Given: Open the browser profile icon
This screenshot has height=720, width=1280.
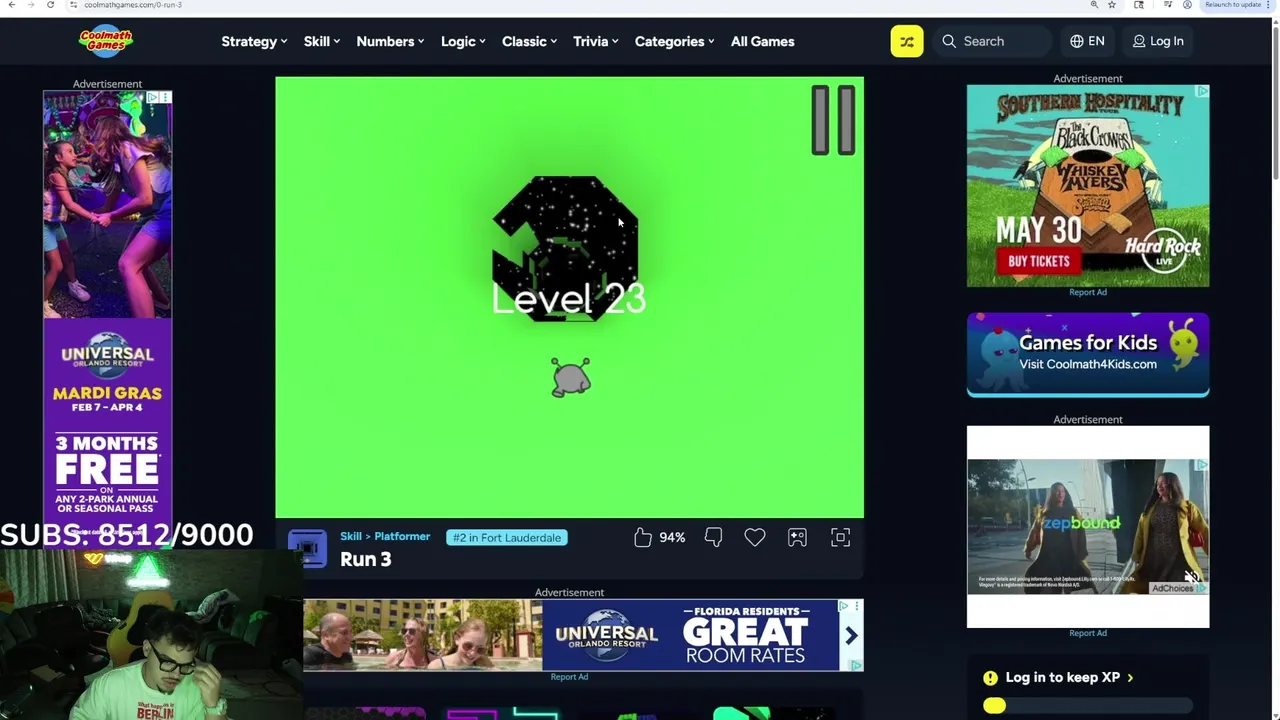Looking at the screenshot, I should coord(1187,5).
